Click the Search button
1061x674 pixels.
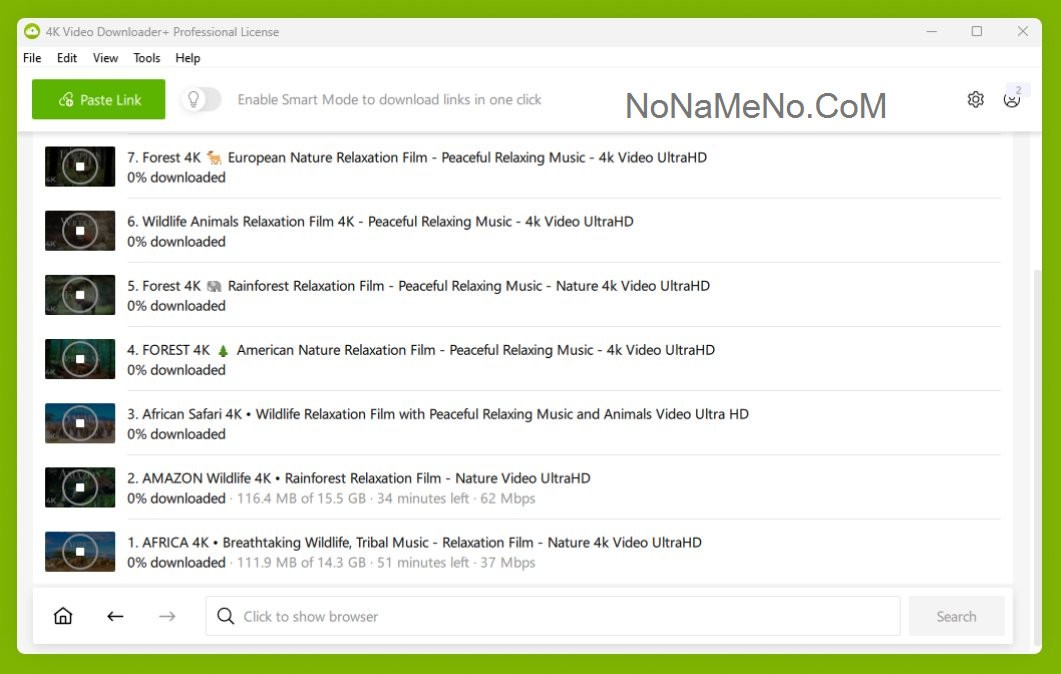[956, 616]
